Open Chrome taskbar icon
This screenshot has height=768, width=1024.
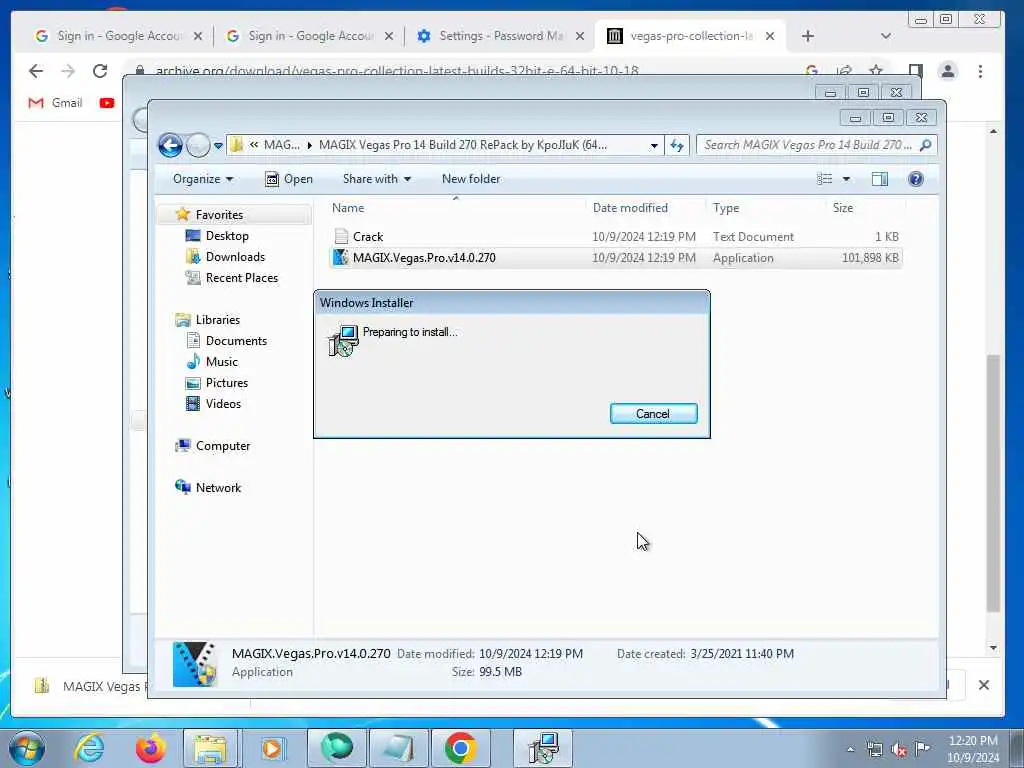[460, 748]
